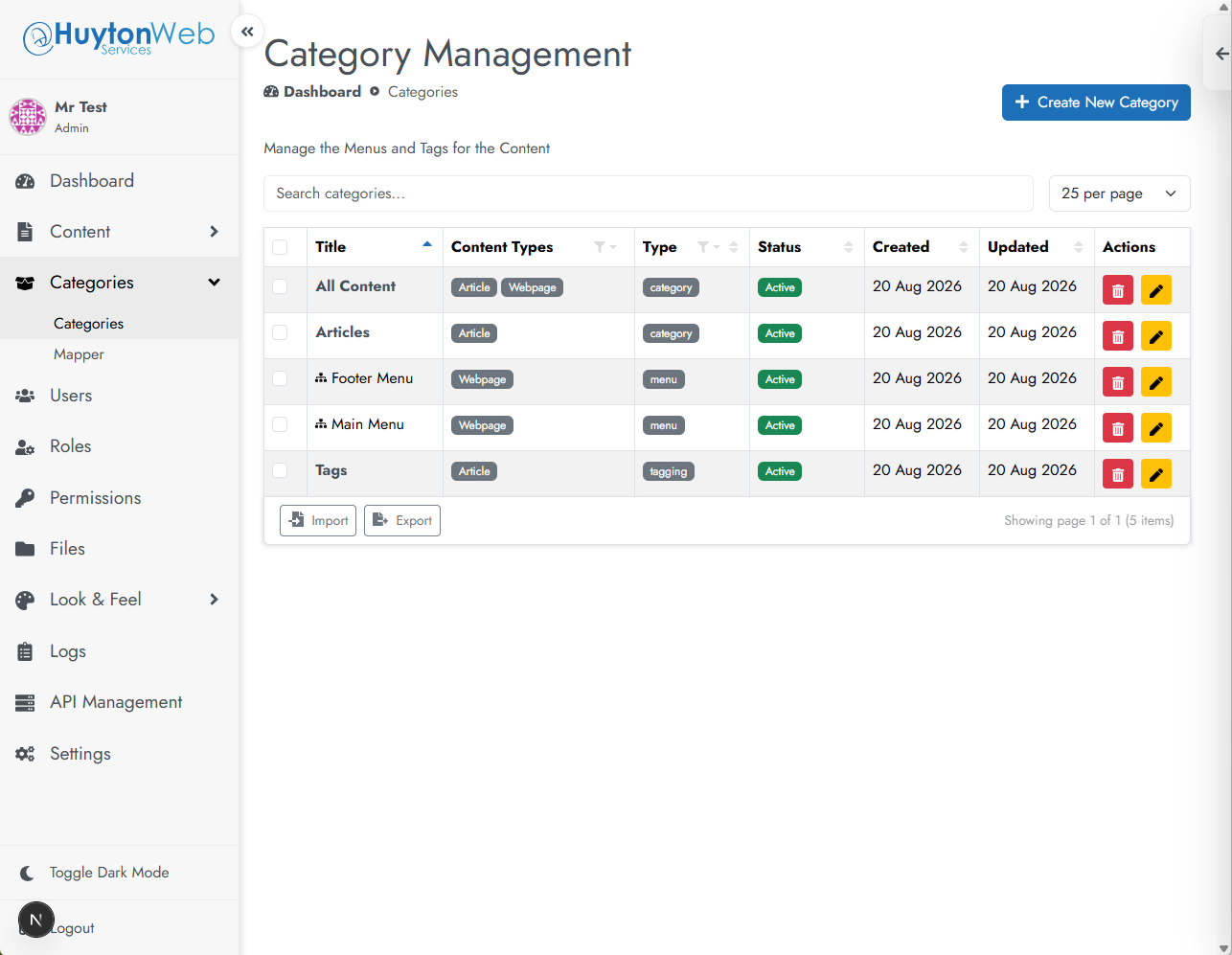This screenshot has height=955, width=1232.
Task: Delete the Footer Menu category
Action: click(1118, 382)
